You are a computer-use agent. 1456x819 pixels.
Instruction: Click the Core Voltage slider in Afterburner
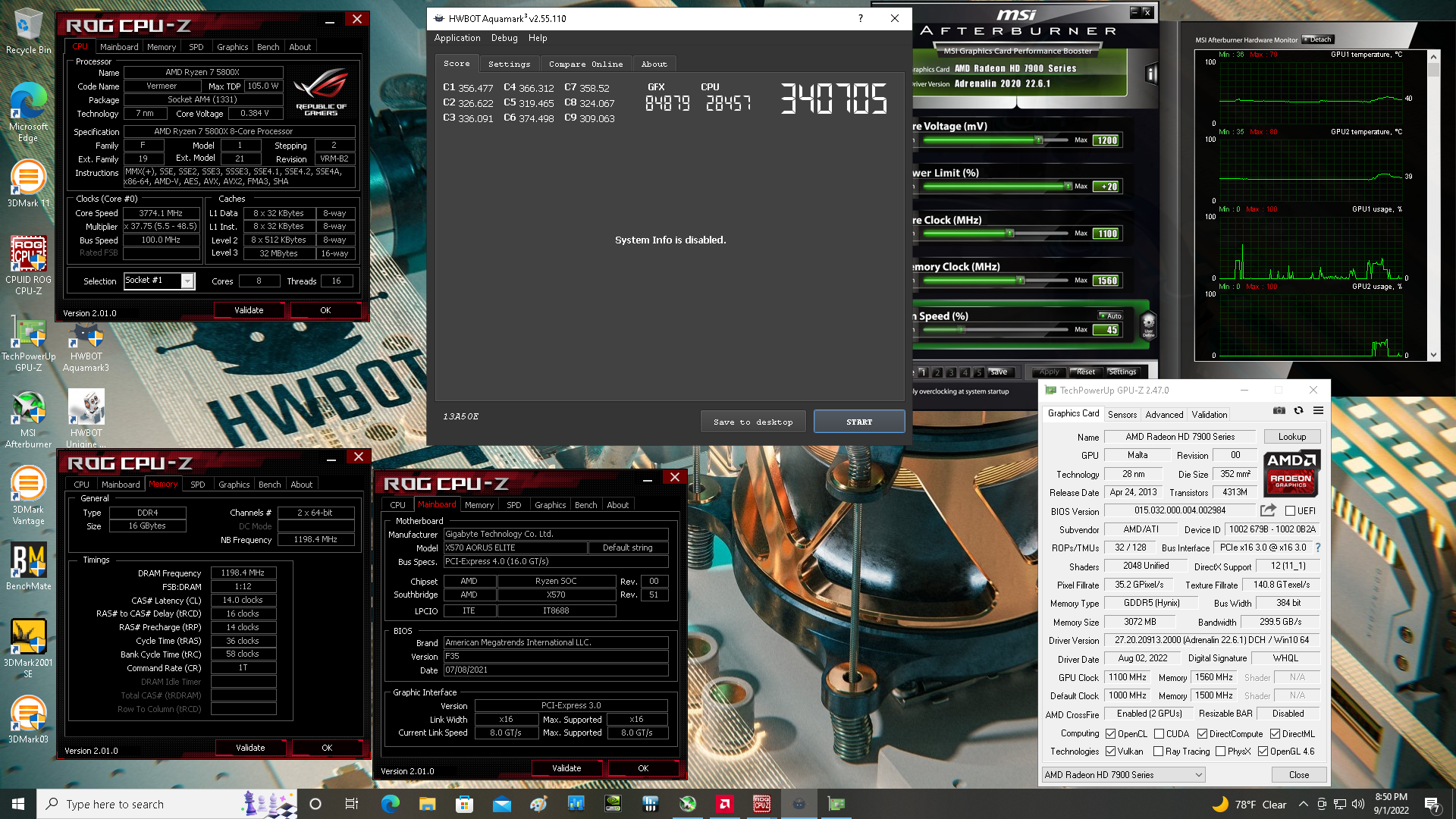[994, 140]
